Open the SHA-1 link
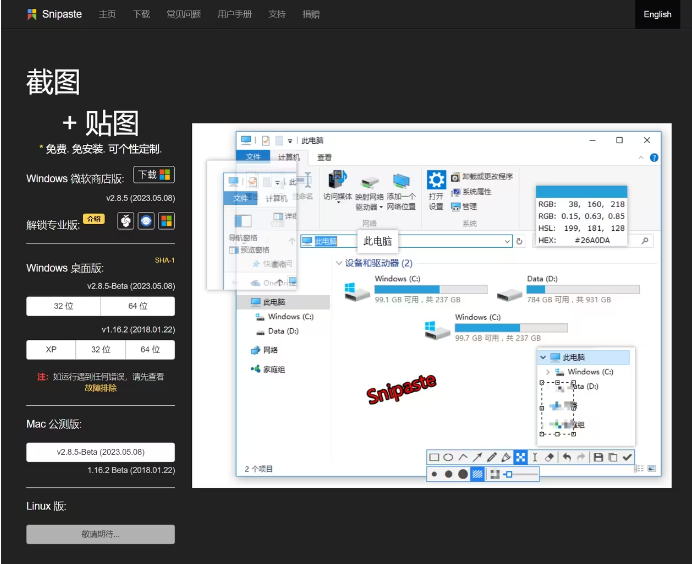This screenshot has height=564, width=692. click(x=165, y=260)
